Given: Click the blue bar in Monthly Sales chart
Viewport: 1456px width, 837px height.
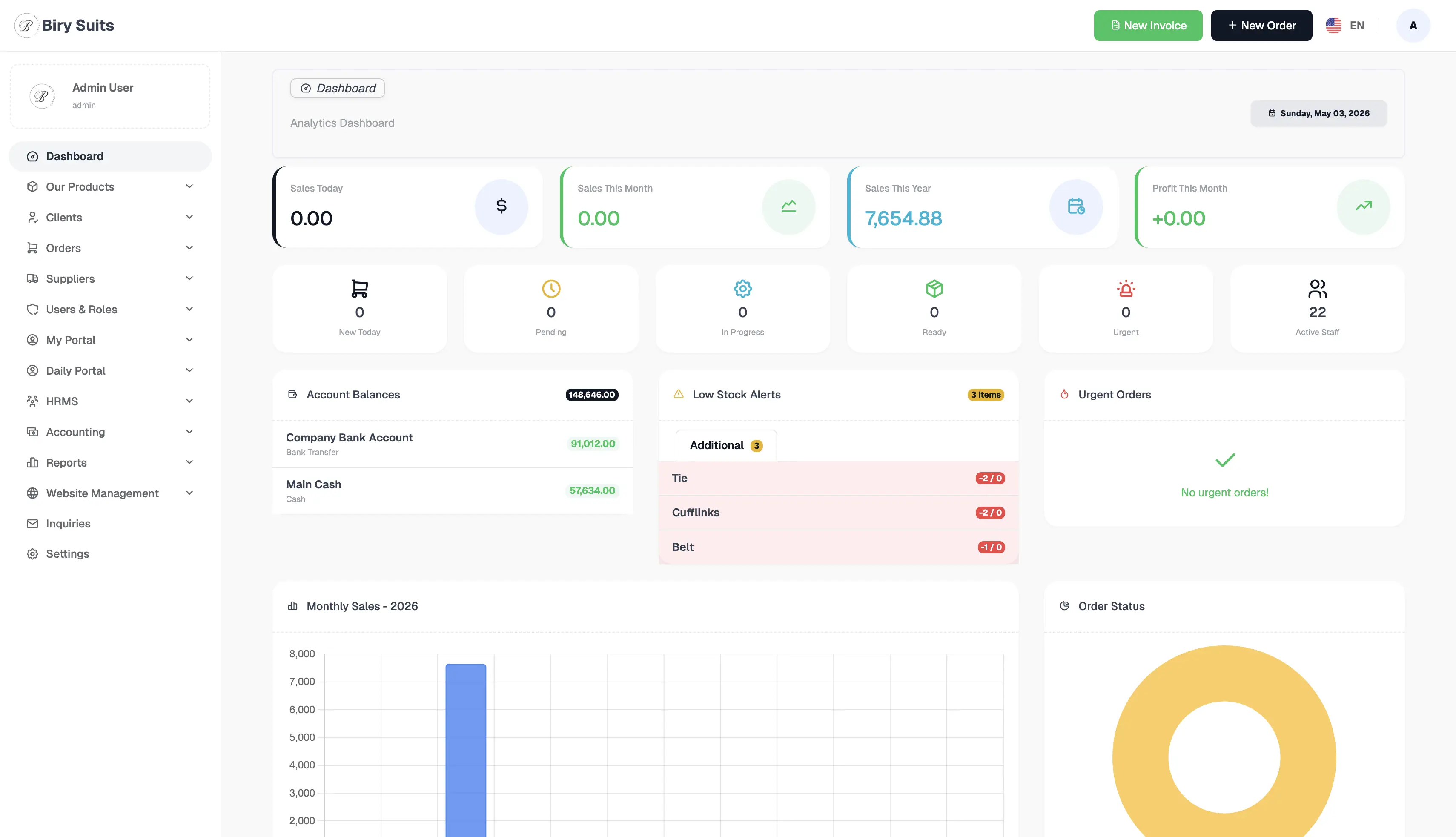Looking at the screenshot, I should tap(466, 750).
